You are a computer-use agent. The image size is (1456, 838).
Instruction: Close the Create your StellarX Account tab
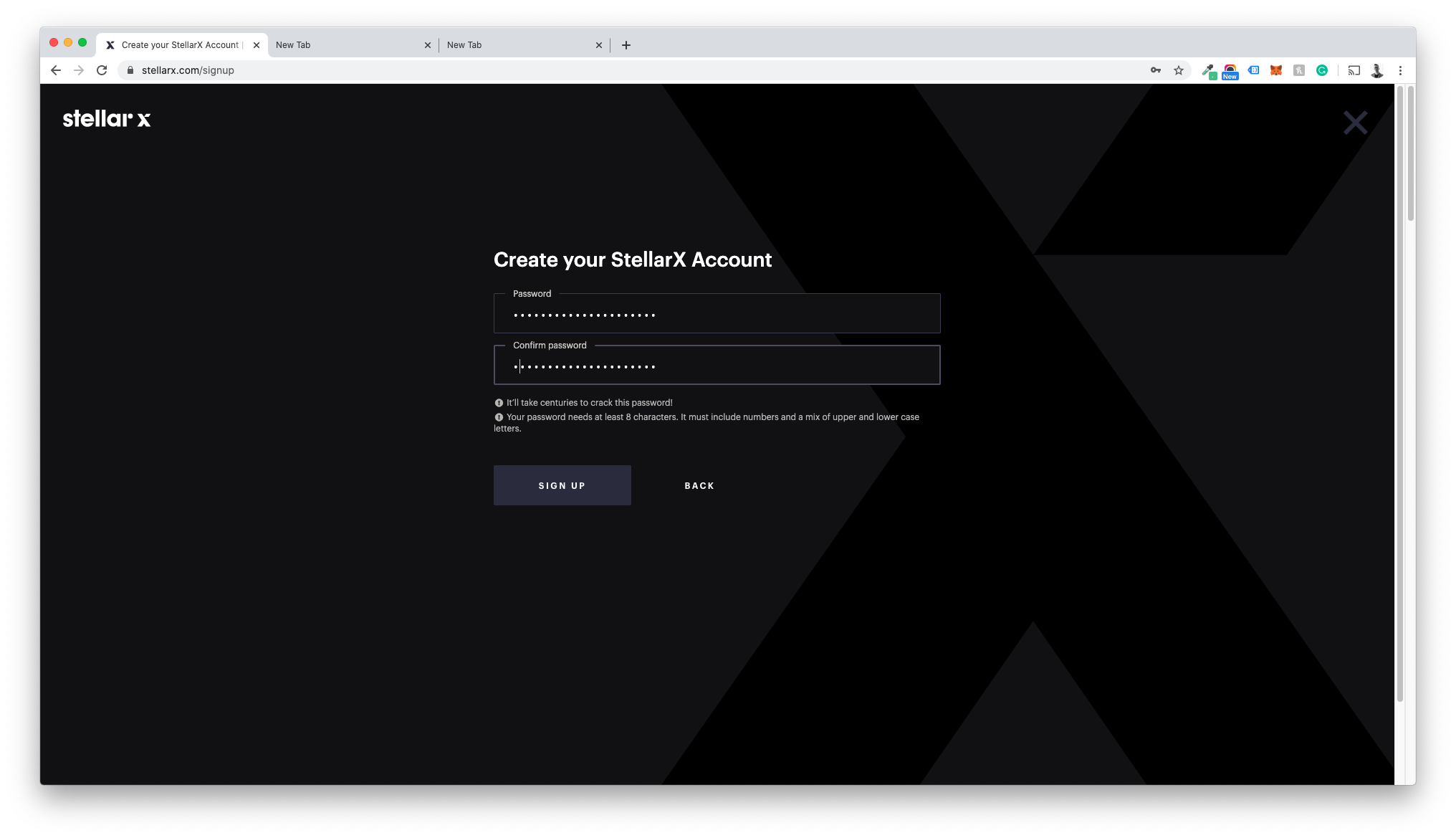click(257, 45)
